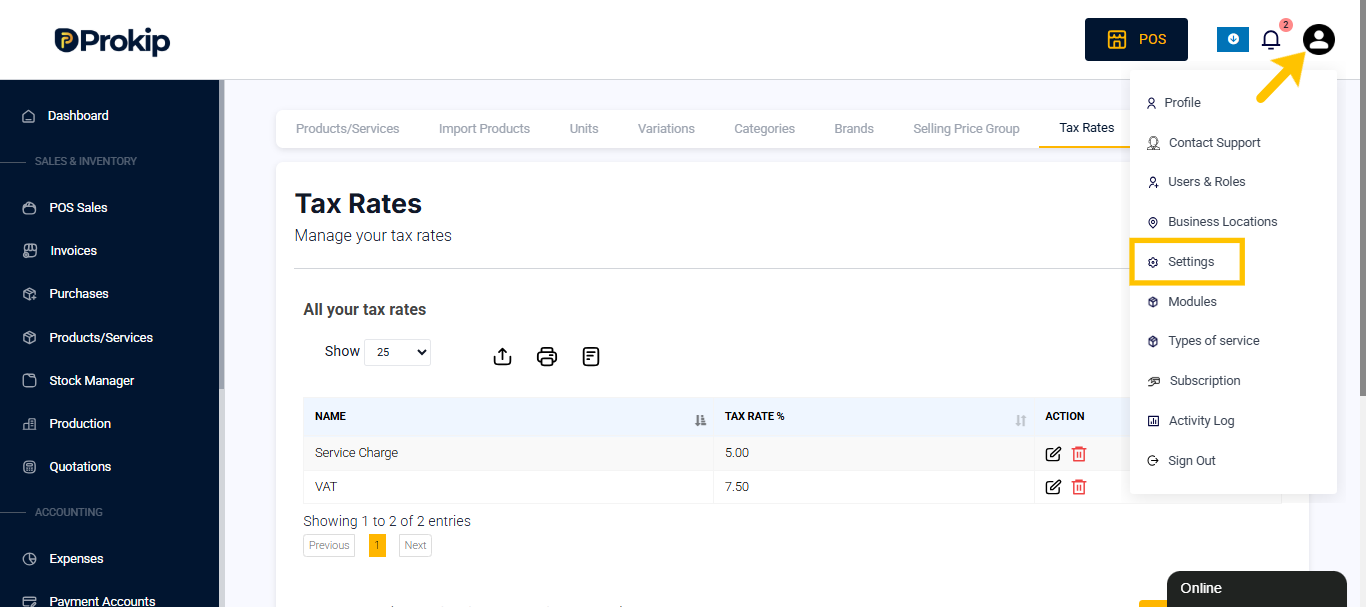The height and width of the screenshot is (607, 1366).
Task: Click the Next pagination button
Action: 415,545
